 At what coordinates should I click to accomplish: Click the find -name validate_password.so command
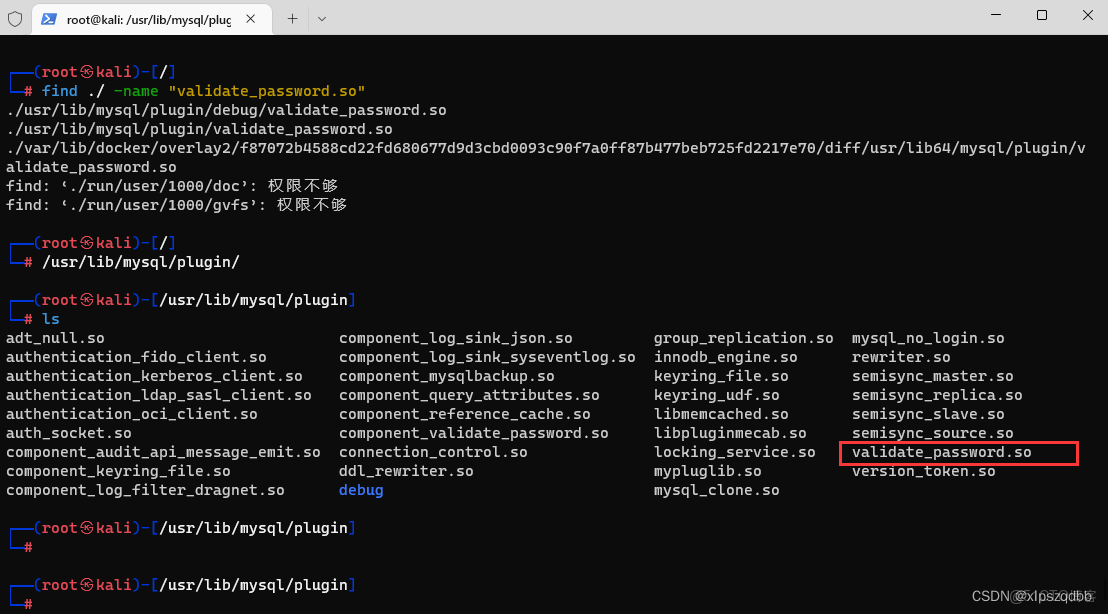204,91
